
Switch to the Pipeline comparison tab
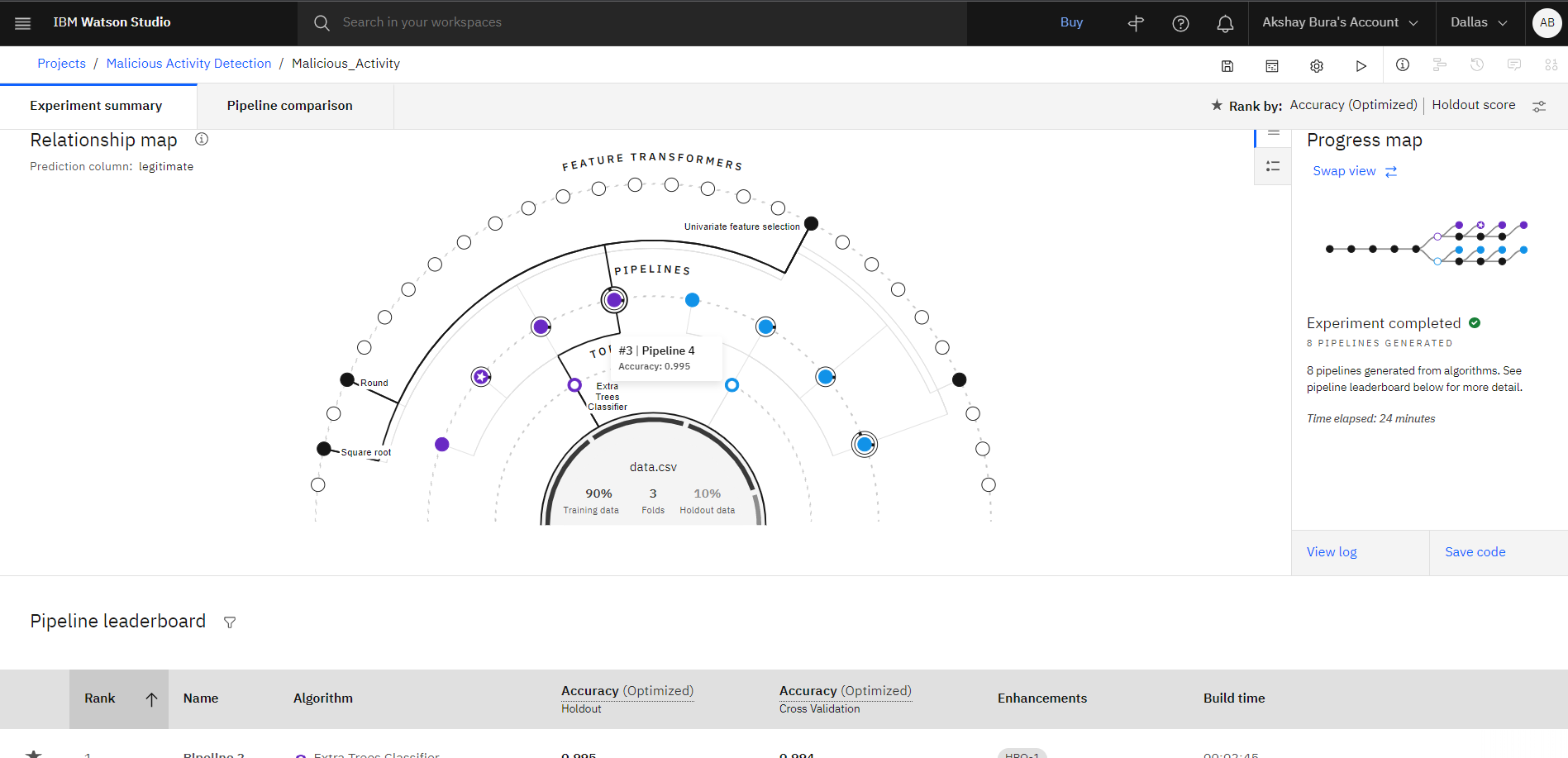tap(289, 106)
